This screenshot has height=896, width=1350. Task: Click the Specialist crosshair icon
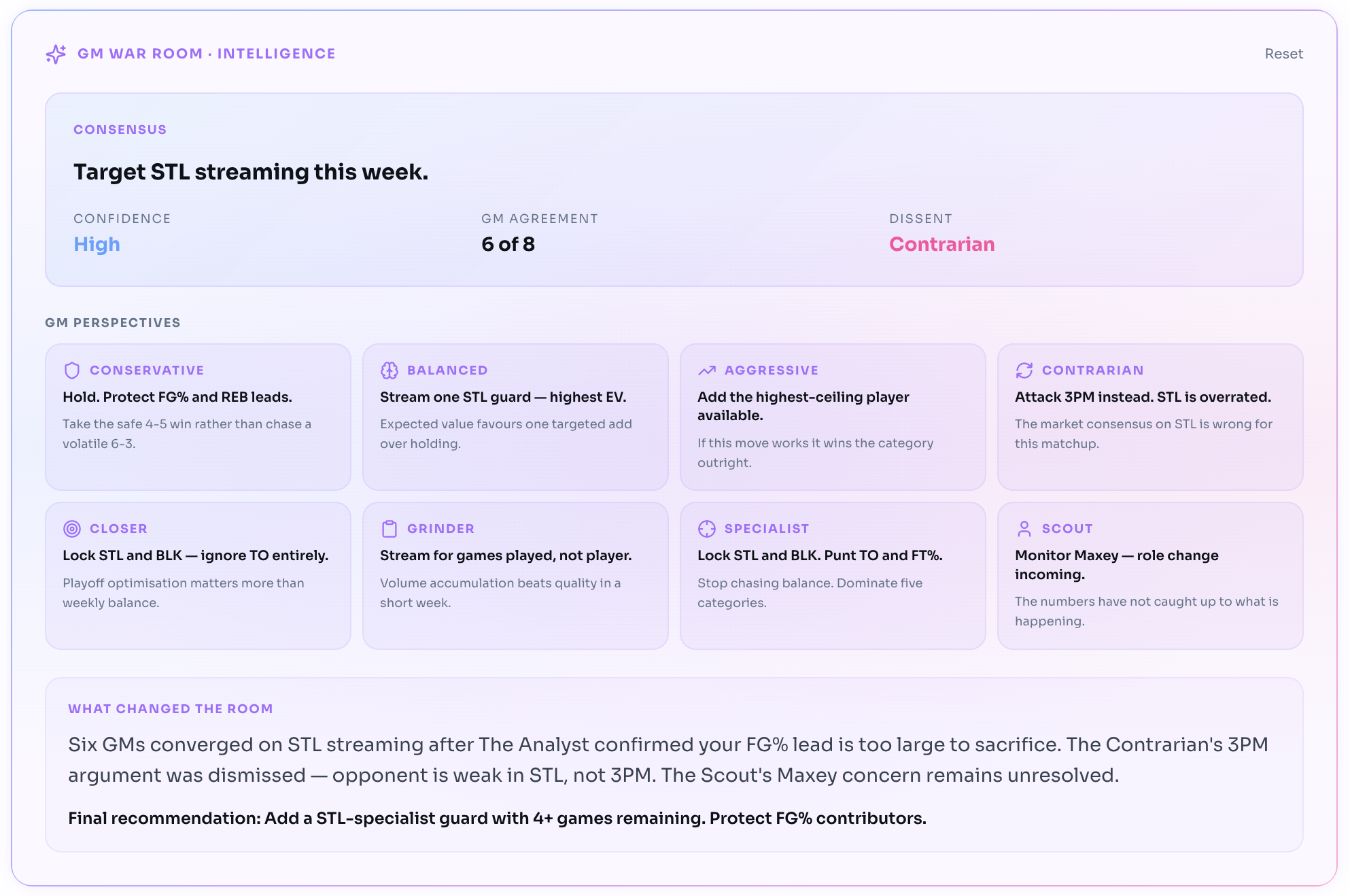[x=707, y=529]
